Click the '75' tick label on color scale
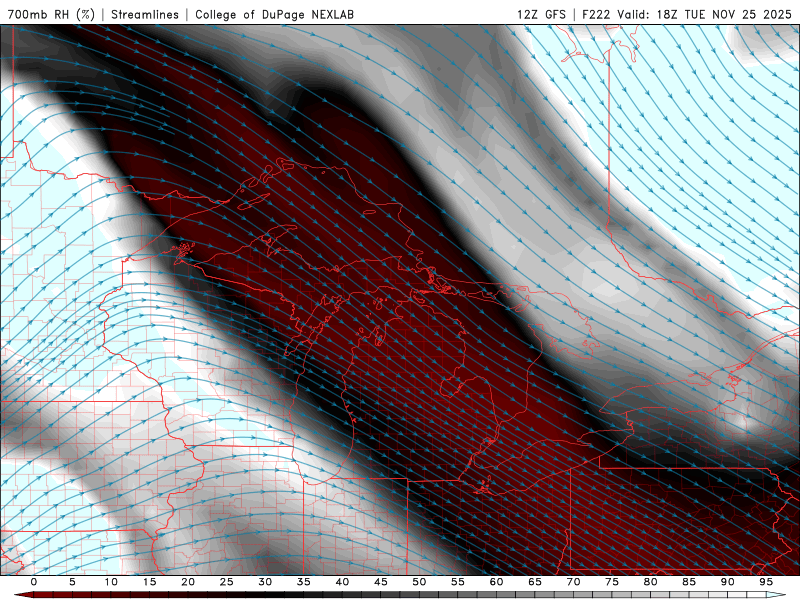Screen dimensions: 800x600 (x=612, y=582)
